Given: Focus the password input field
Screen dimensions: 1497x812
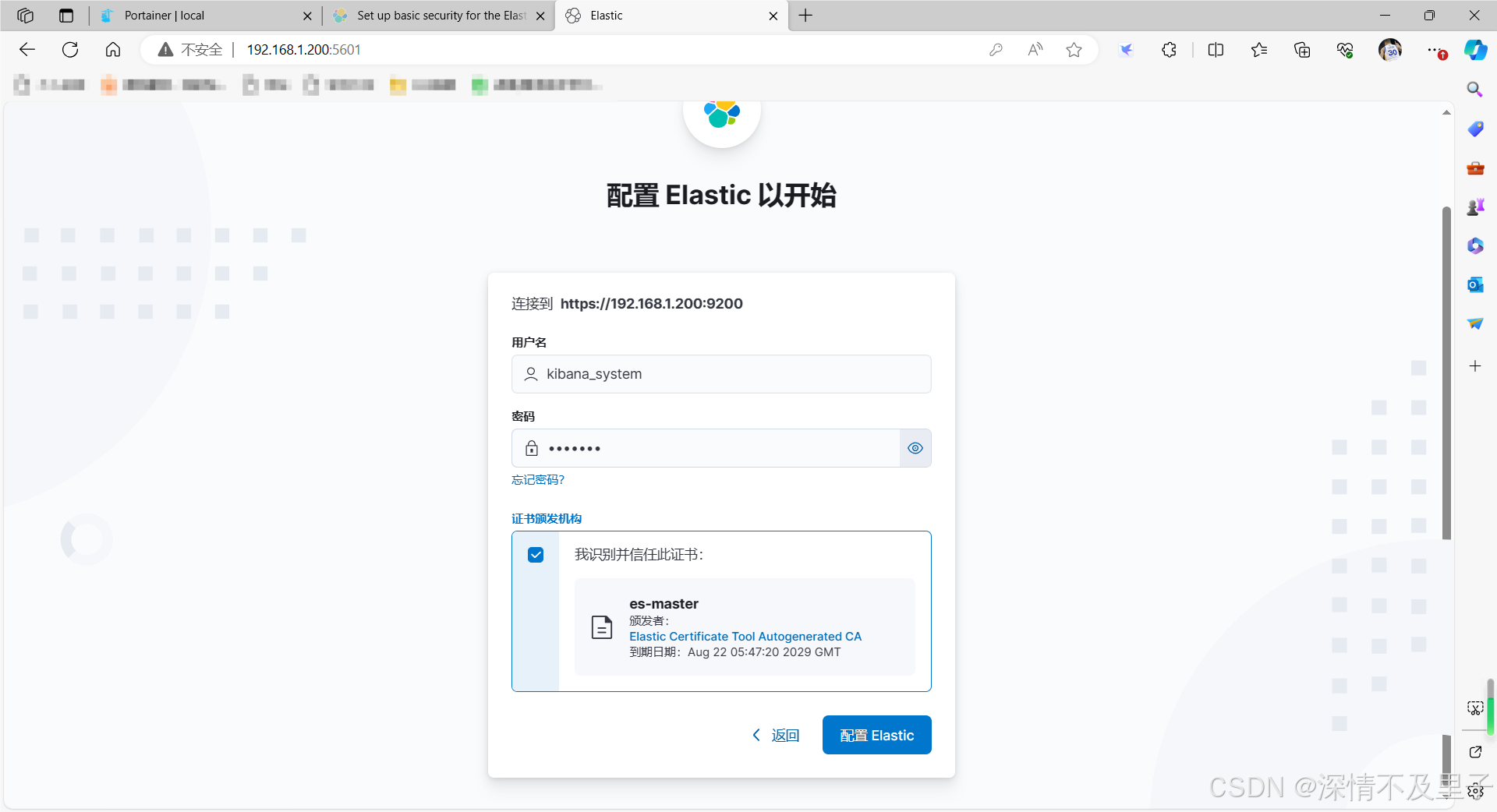Looking at the screenshot, I should tap(706, 448).
